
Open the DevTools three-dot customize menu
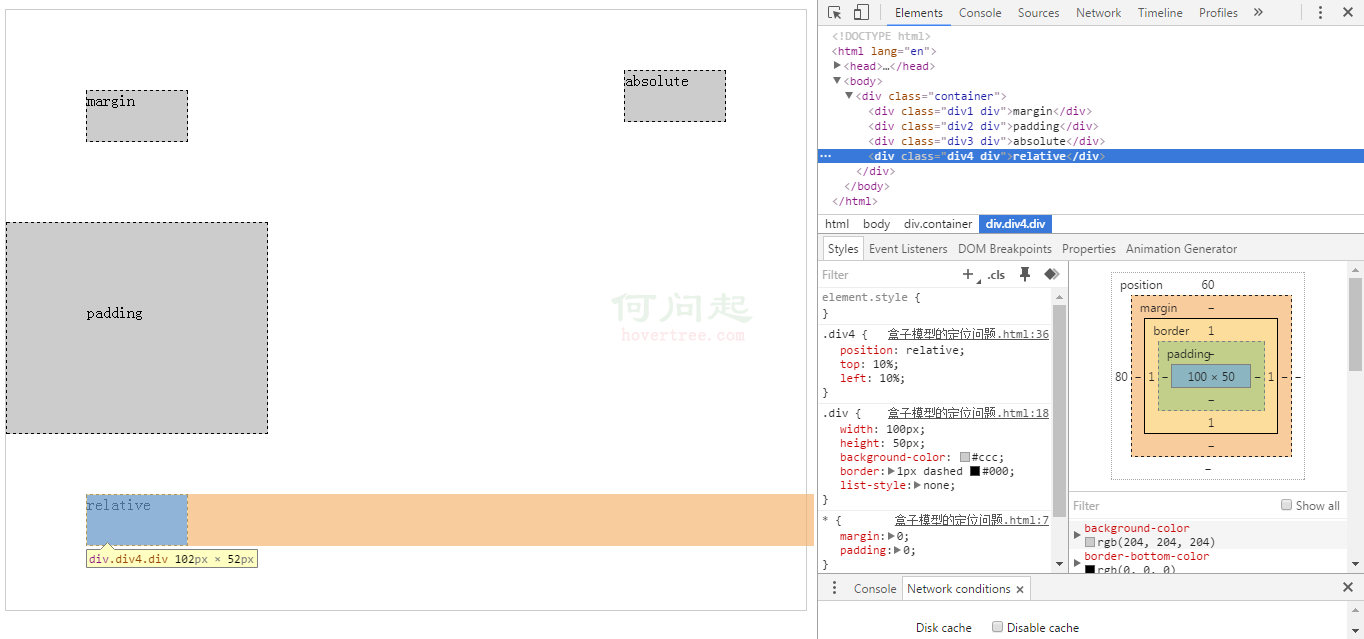(1320, 13)
